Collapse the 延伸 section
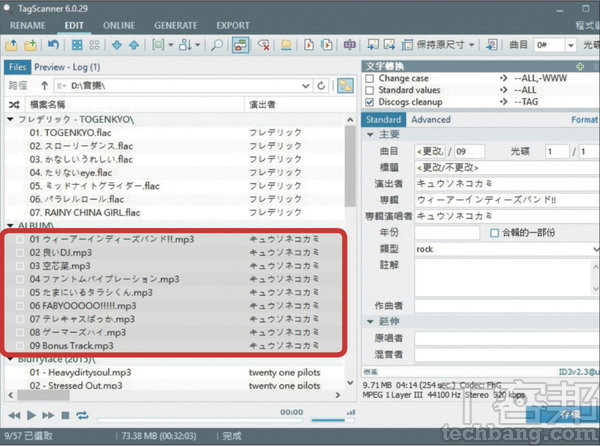The height and width of the screenshot is (446, 600). click(370, 321)
